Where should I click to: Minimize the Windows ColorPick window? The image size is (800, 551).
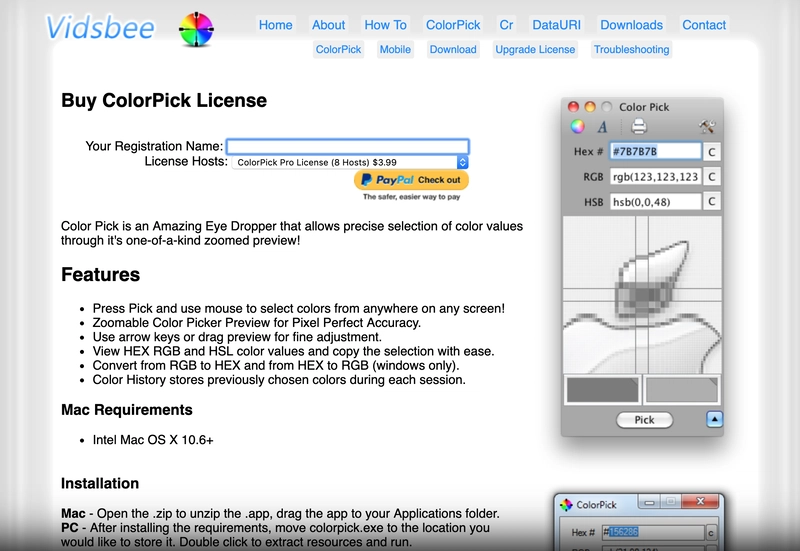pyautogui.click(x=649, y=502)
